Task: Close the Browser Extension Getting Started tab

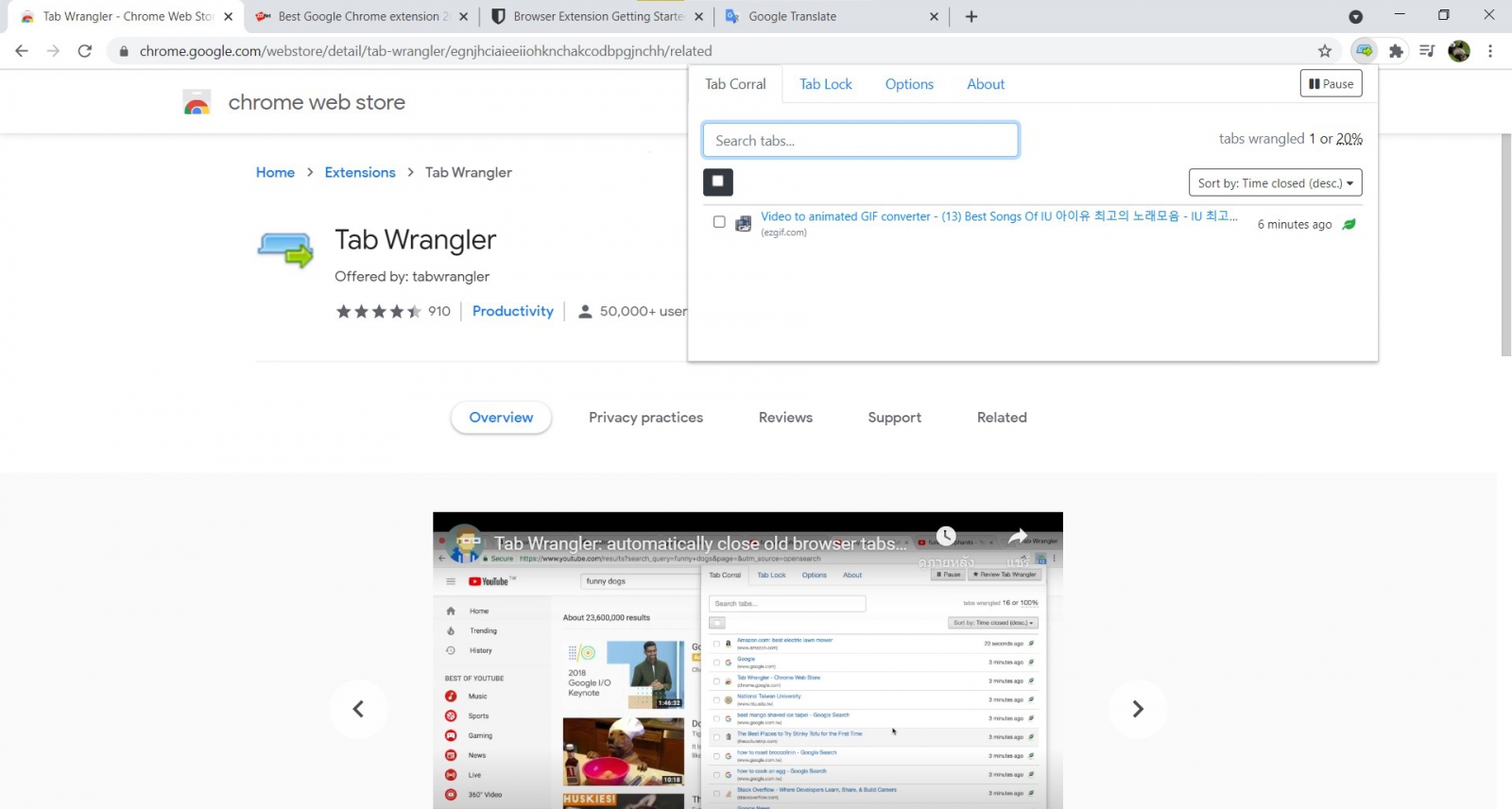Action: coord(698,16)
